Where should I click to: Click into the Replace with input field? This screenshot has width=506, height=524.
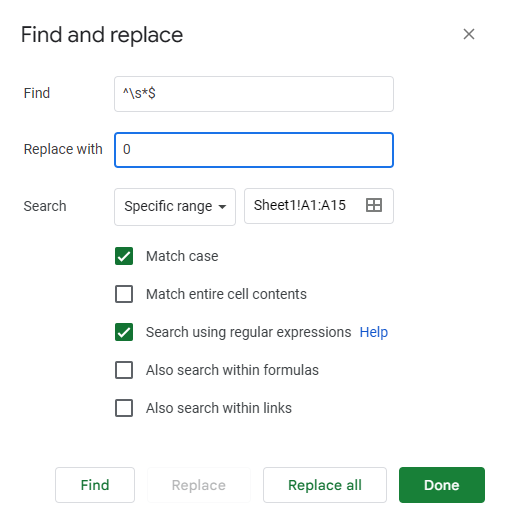tap(254, 150)
